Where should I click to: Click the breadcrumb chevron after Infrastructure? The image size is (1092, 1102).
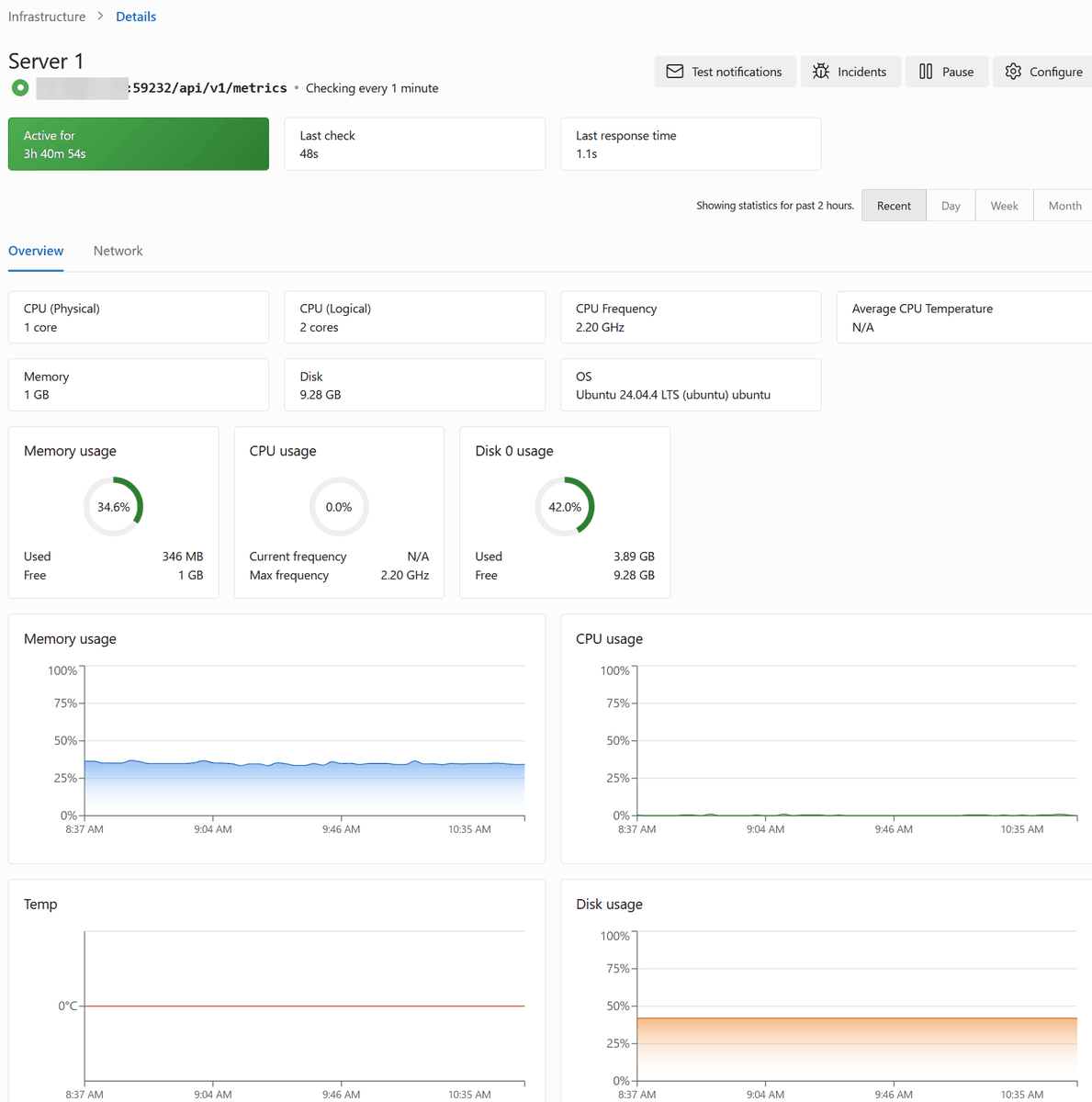click(x=101, y=17)
